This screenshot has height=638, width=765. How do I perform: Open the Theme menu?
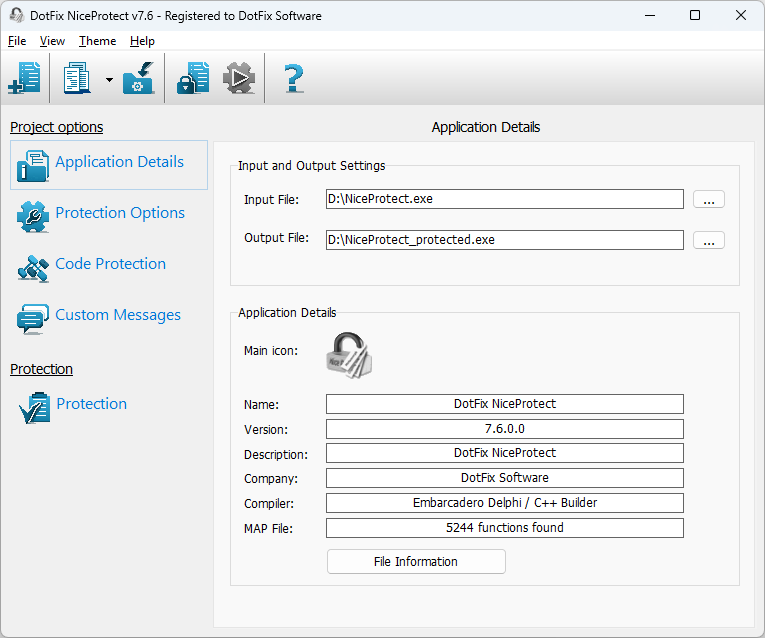[x=98, y=41]
